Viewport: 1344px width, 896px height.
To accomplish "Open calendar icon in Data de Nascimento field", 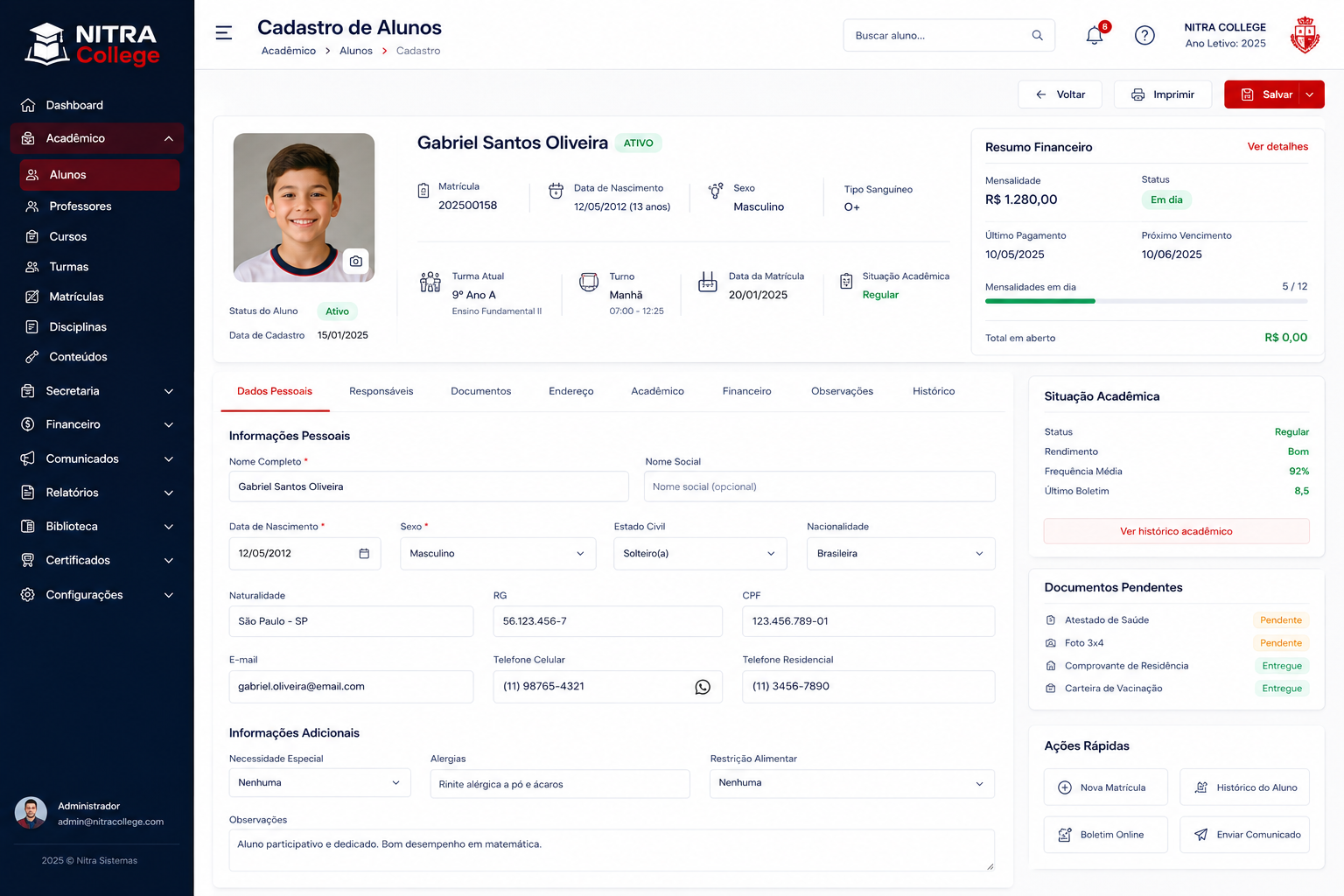I will point(364,554).
